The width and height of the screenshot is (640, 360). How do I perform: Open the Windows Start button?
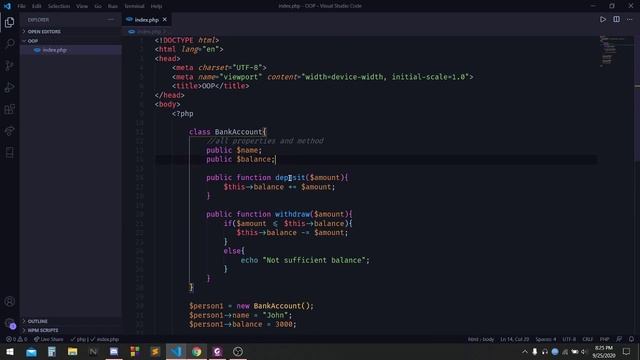10,351
